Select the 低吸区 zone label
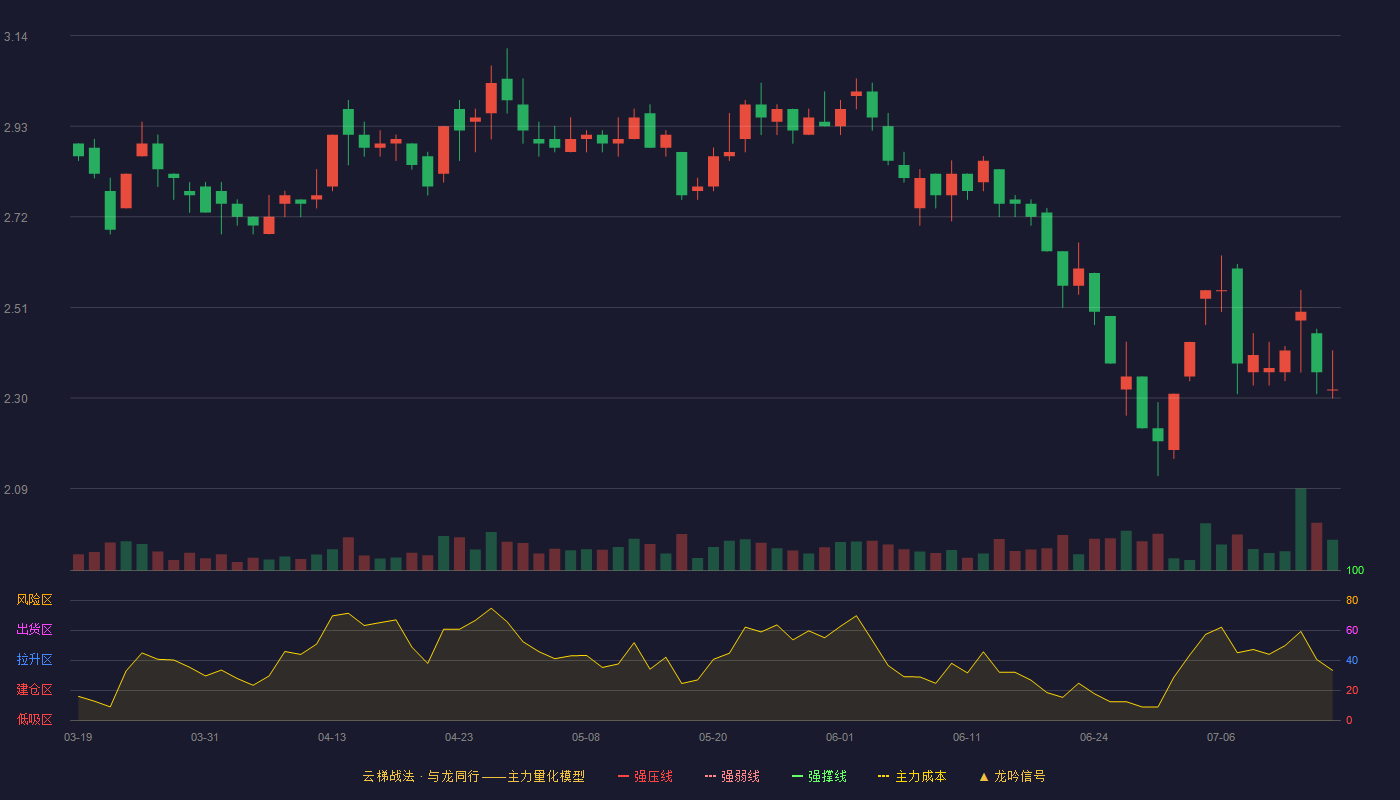The image size is (1400, 800). point(34,719)
